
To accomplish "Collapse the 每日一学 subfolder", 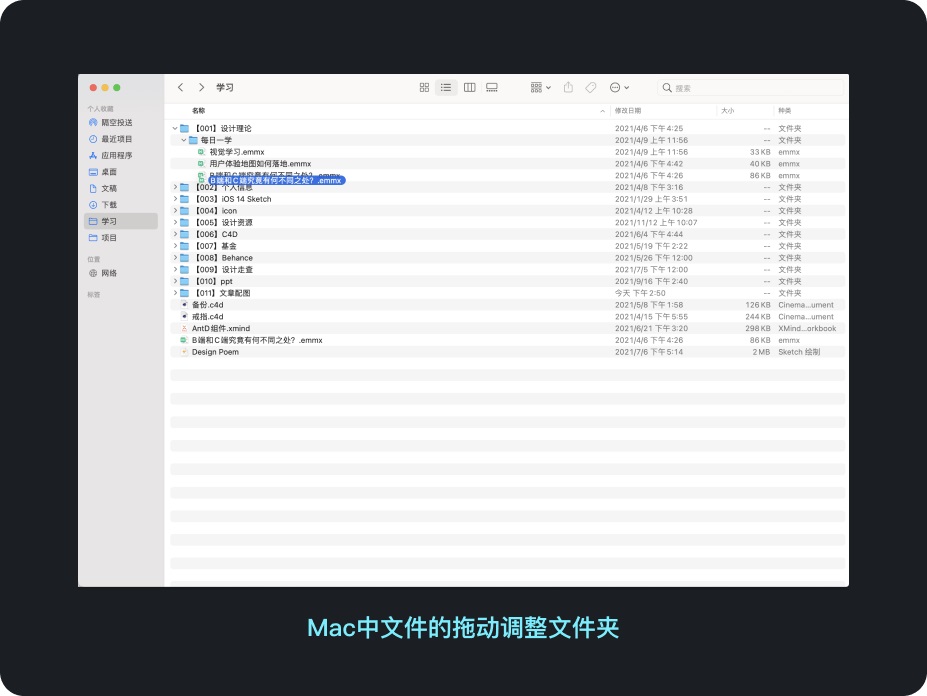I will point(183,140).
